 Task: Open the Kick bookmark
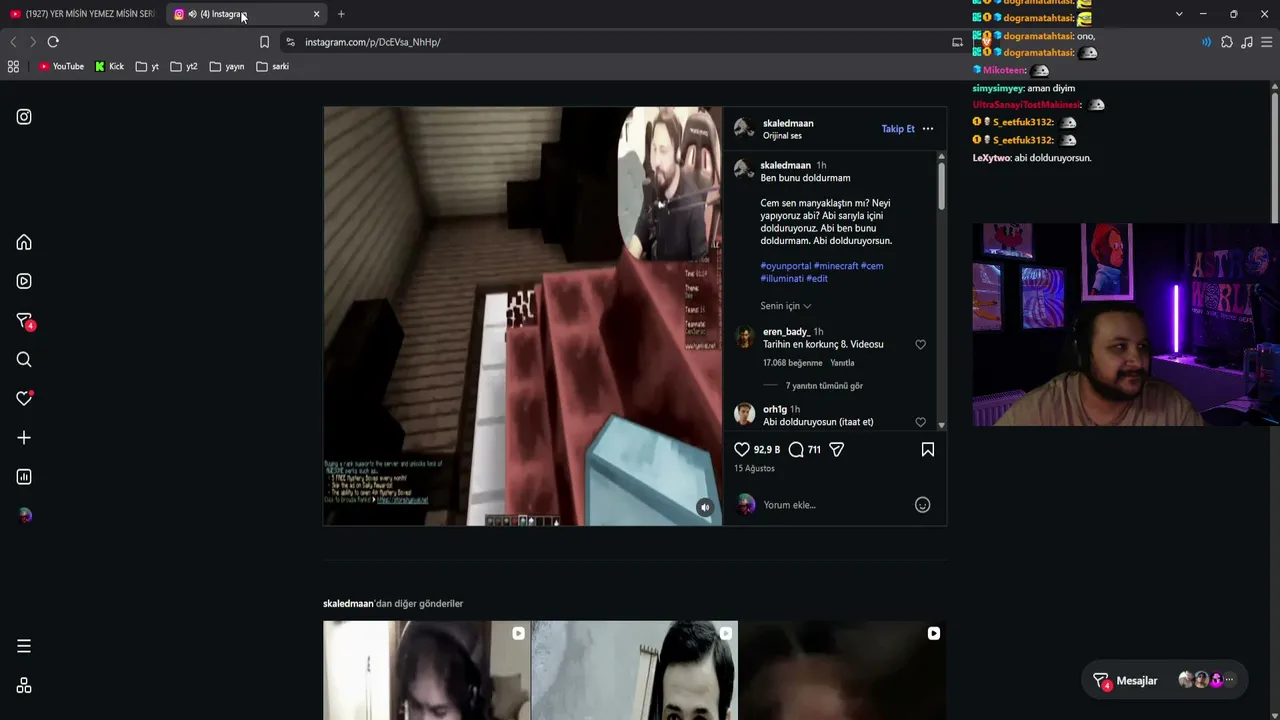tap(109, 67)
